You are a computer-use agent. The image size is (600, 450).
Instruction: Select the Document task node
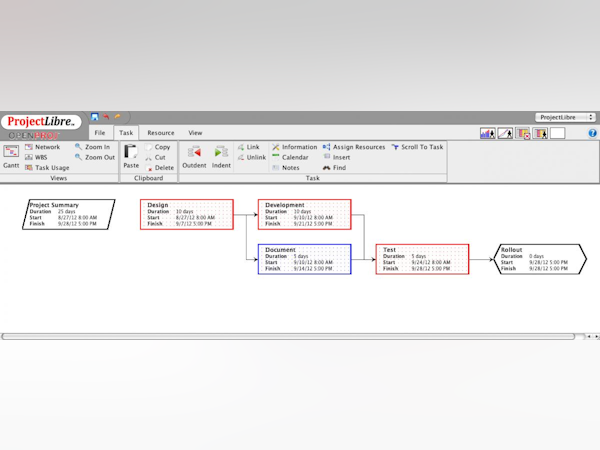click(305, 259)
